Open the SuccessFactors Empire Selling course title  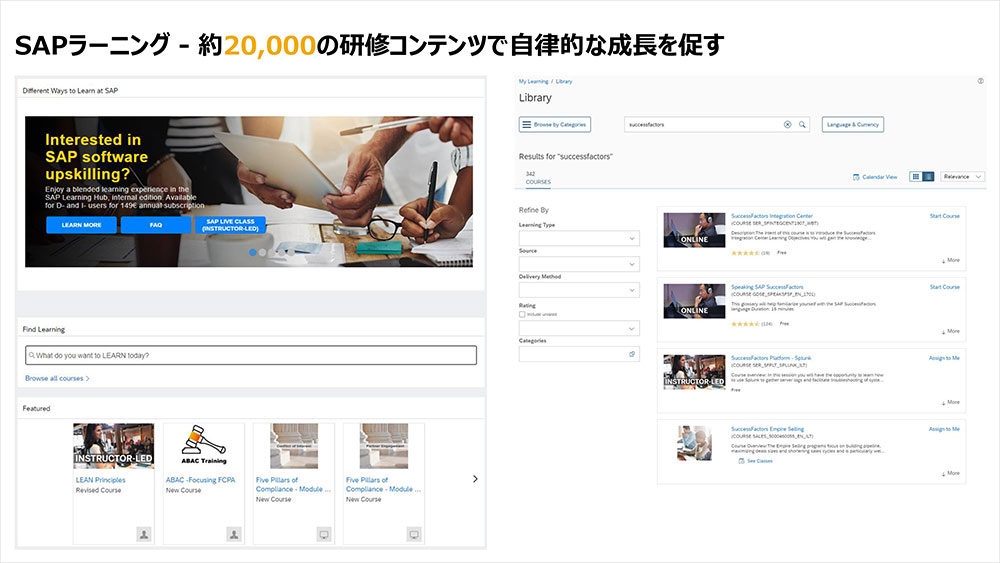coord(767,429)
